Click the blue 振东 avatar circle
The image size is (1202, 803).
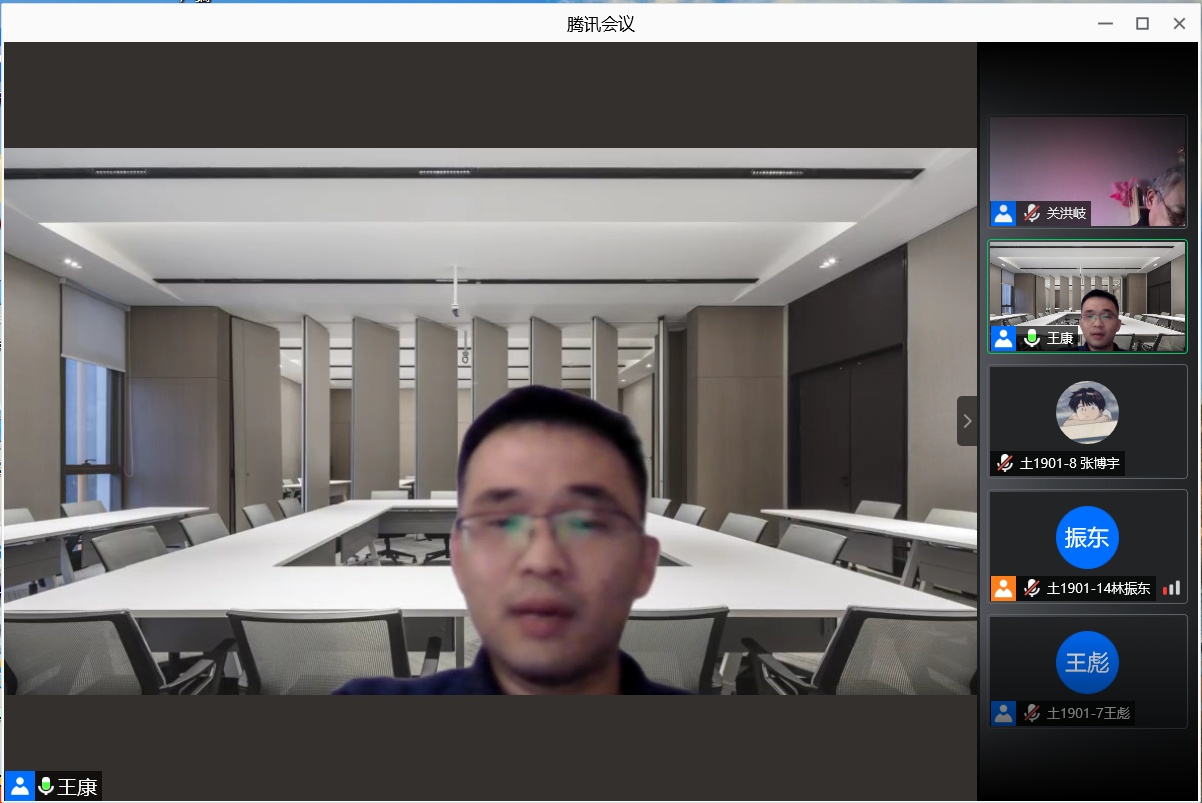pos(1087,537)
